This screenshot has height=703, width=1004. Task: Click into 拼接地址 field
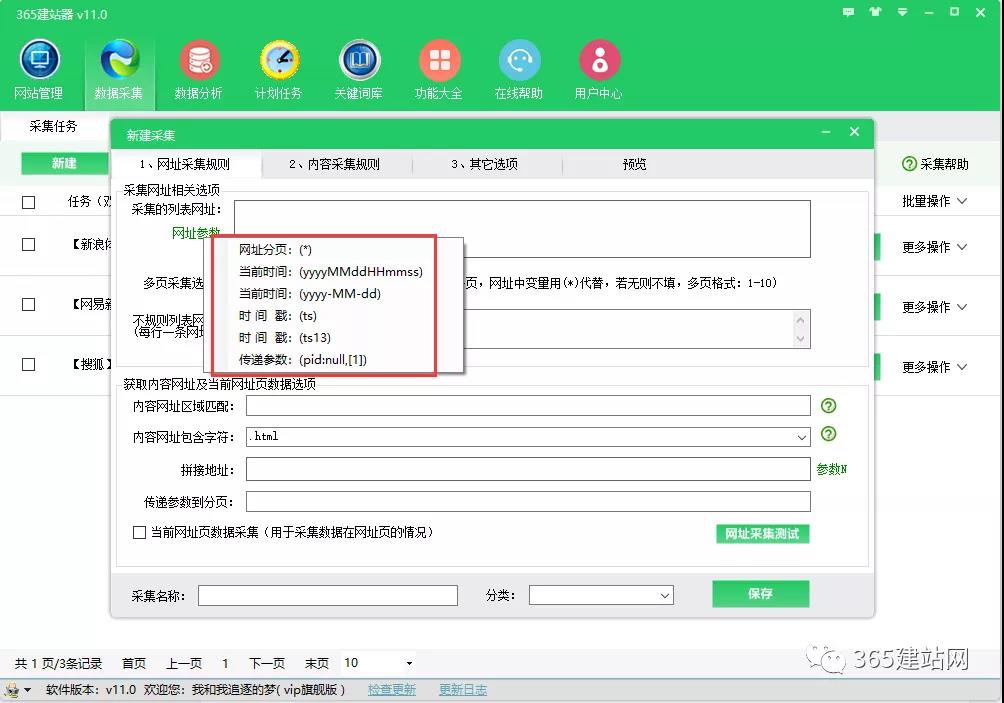click(528, 469)
